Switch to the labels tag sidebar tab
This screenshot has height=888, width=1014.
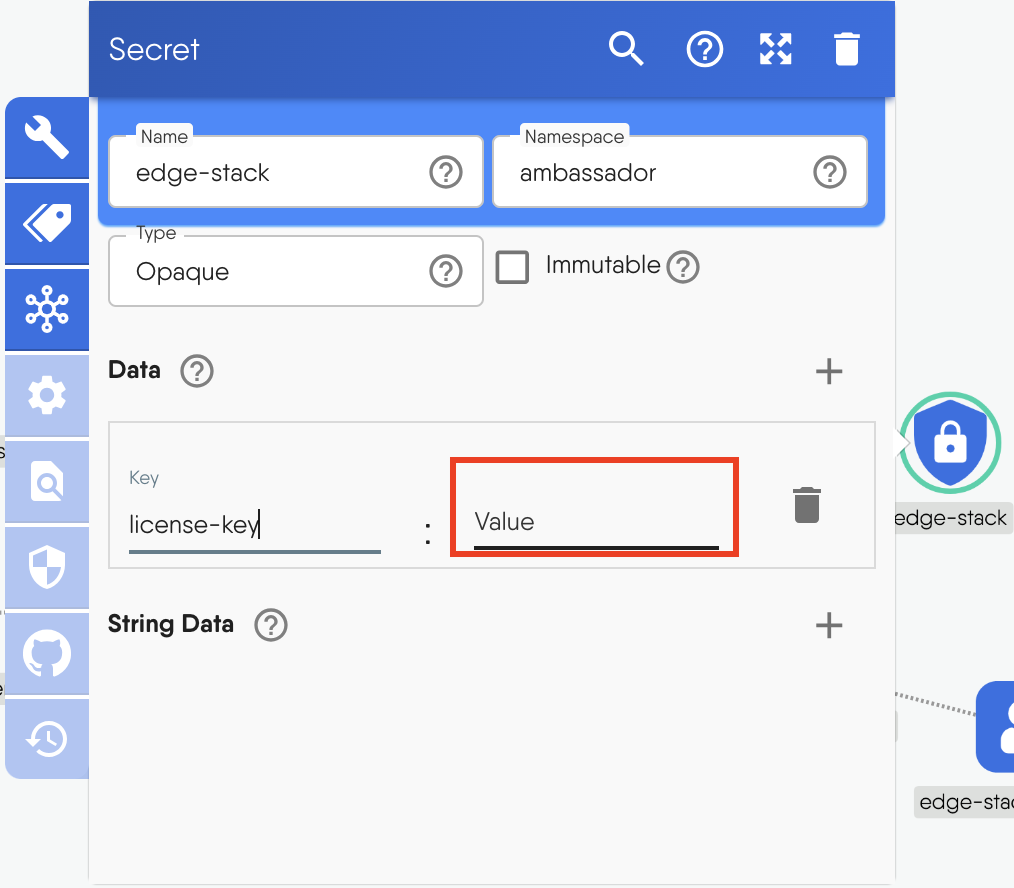click(x=47, y=223)
